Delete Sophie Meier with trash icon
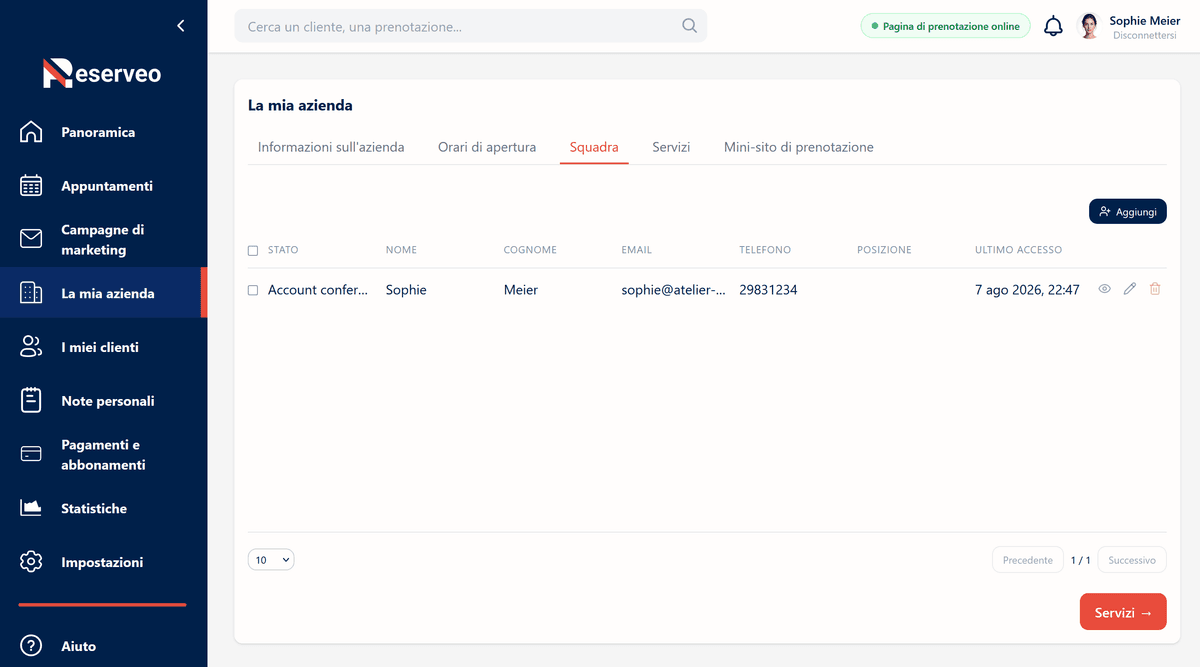1200x667 pixels. click(1155, 289)
